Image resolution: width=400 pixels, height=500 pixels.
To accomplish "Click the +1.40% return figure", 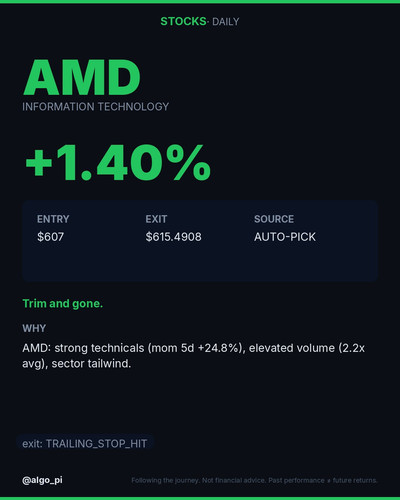I will tap(118, 163).
